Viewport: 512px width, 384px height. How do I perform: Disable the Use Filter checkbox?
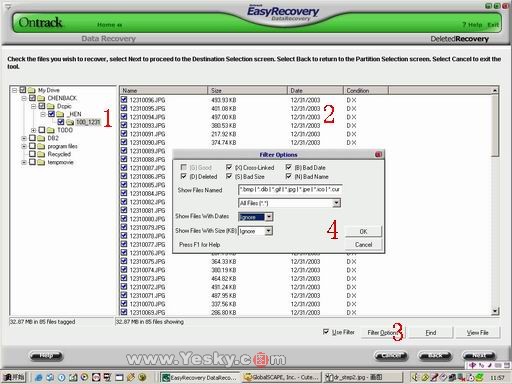(x=326, y=332)
